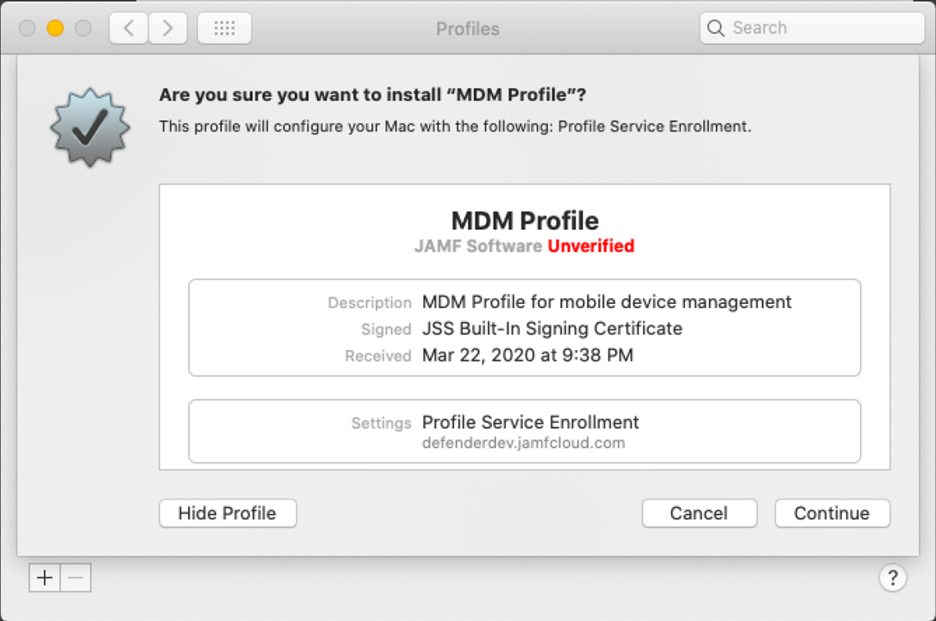
Task: Click the JAMF Software publisher name
Action: tap(478, 246)
